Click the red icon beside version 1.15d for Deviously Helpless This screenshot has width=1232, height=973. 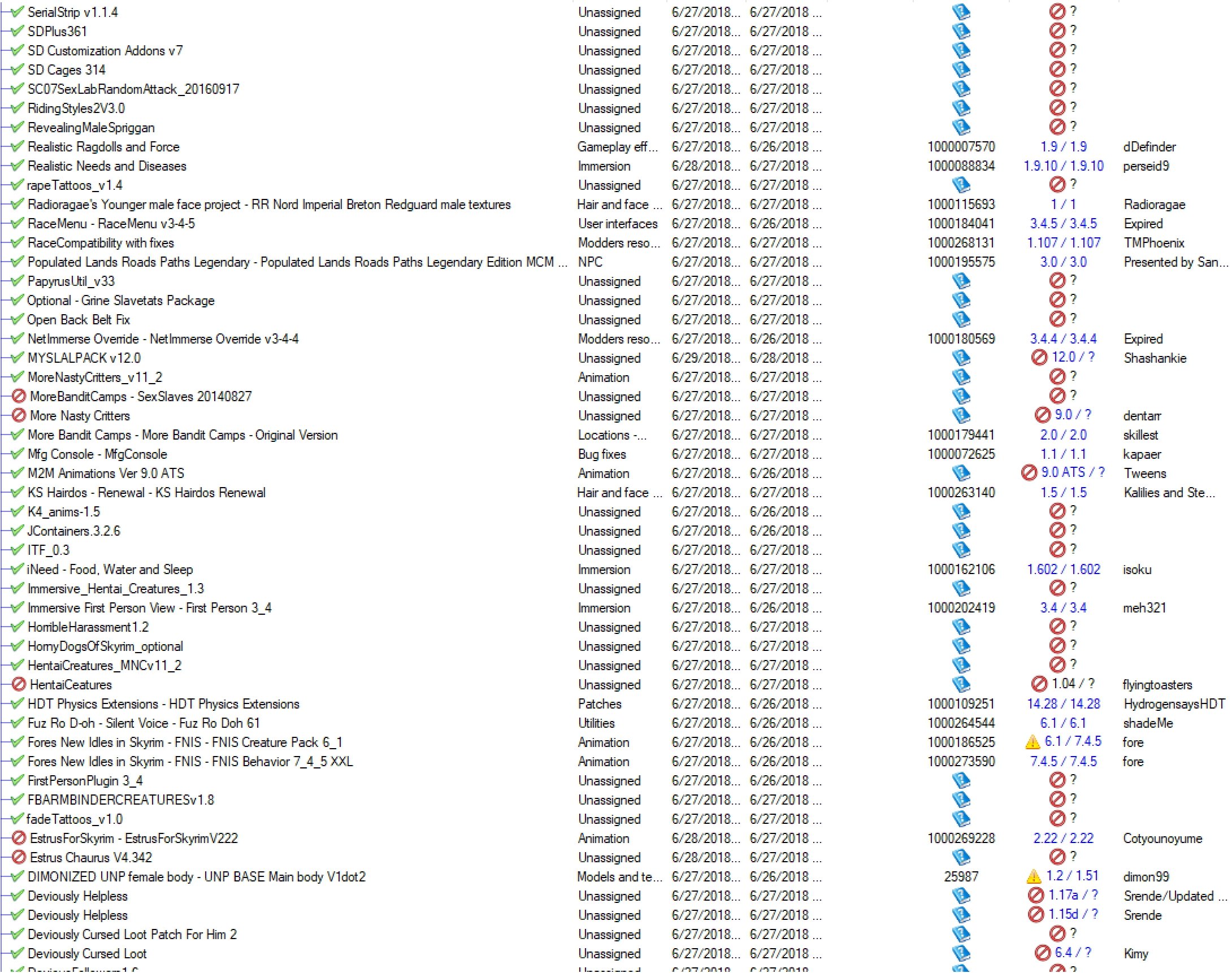coord(1035,914)
